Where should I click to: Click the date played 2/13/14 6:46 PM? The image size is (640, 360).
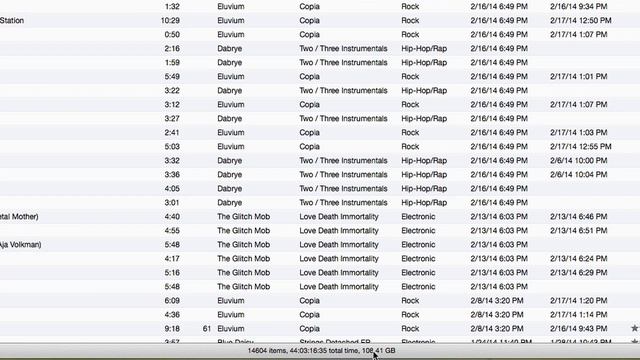578,217
